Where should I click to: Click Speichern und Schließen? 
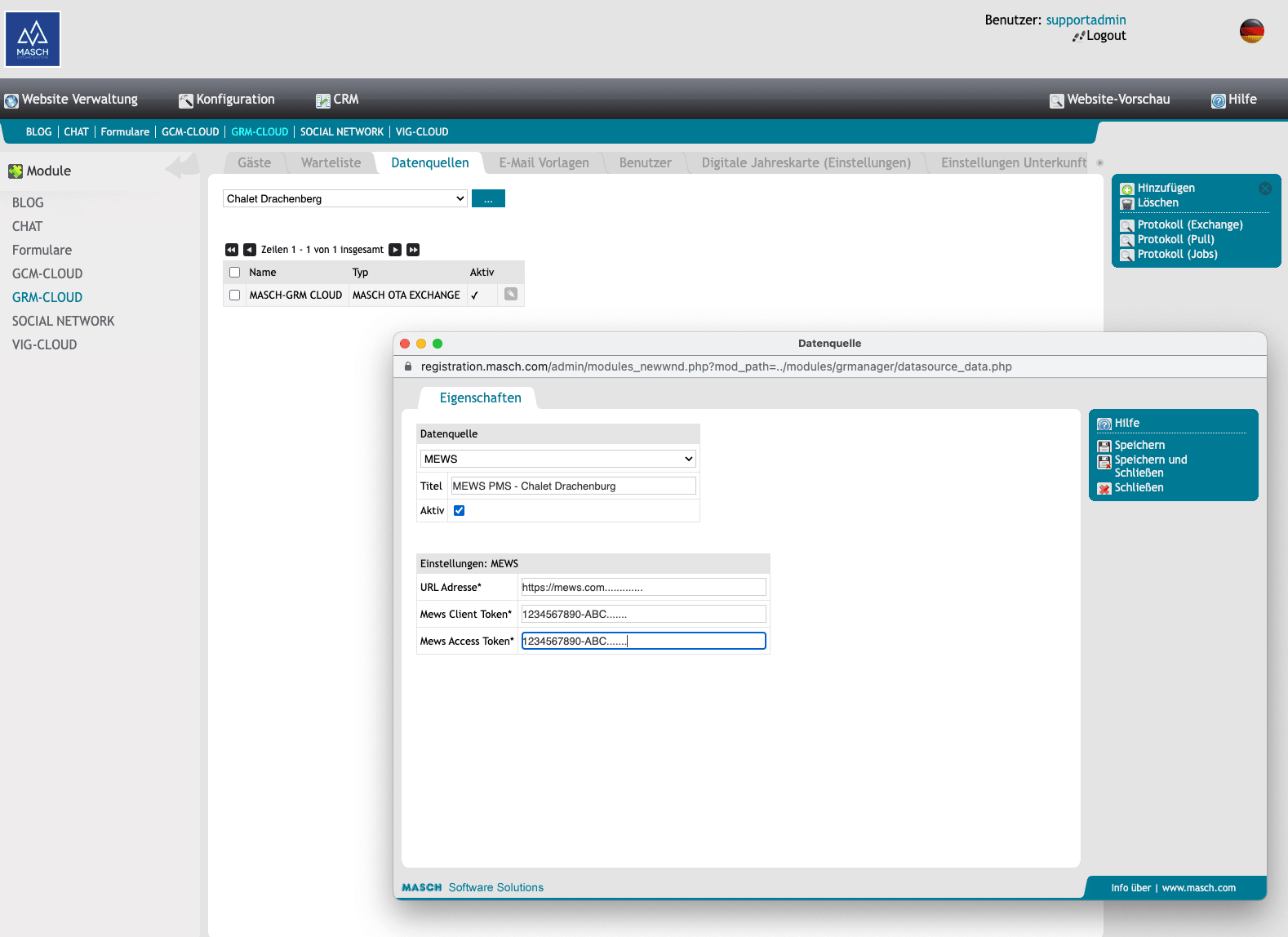pos(1150,466)
